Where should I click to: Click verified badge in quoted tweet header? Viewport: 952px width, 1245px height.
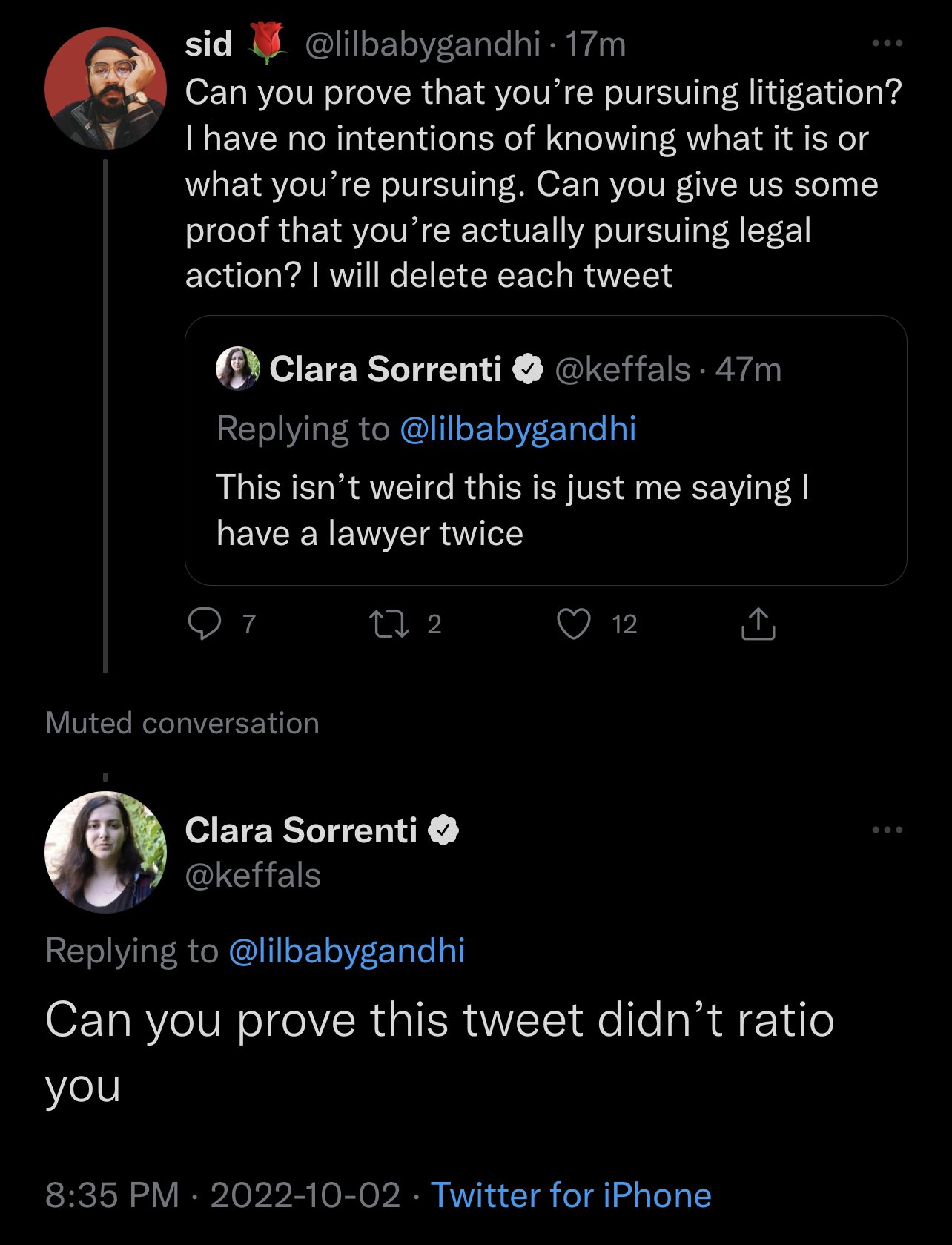(x=528, y=369)
